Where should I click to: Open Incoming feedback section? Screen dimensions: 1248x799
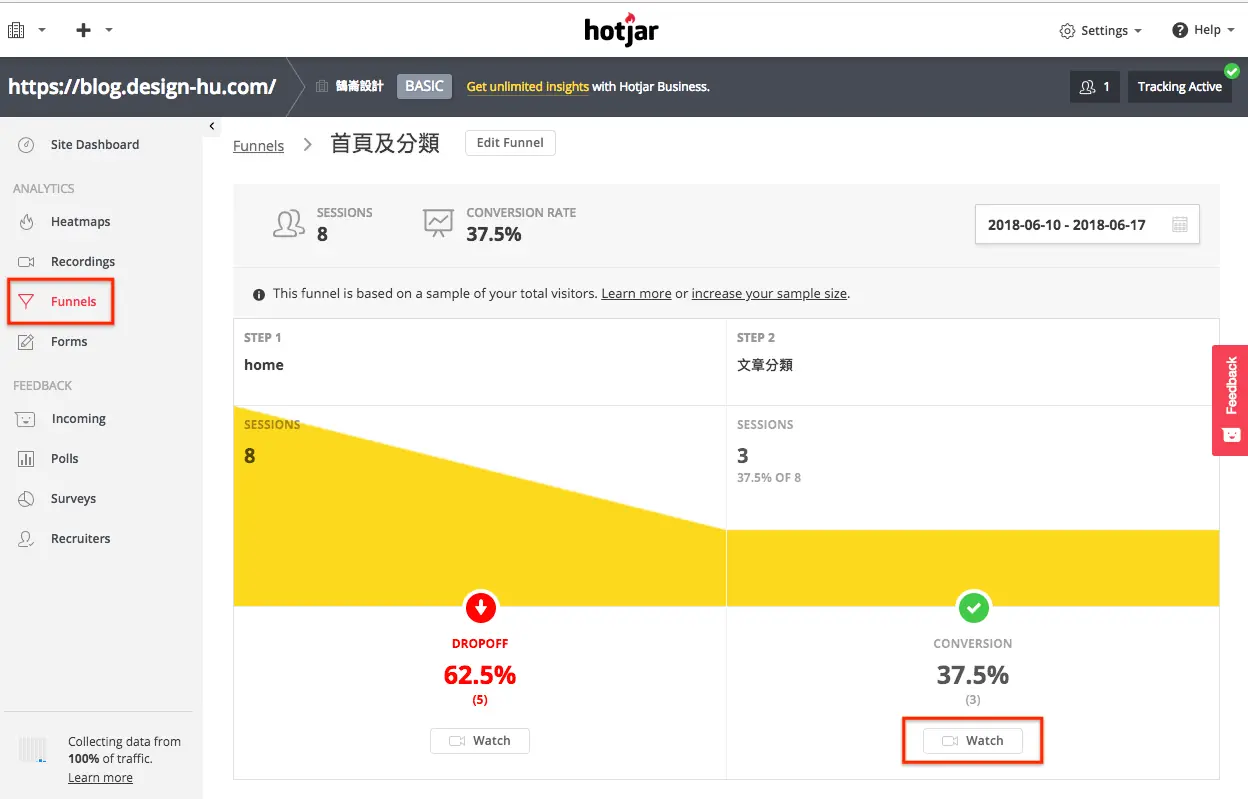[x=78, y=419]
